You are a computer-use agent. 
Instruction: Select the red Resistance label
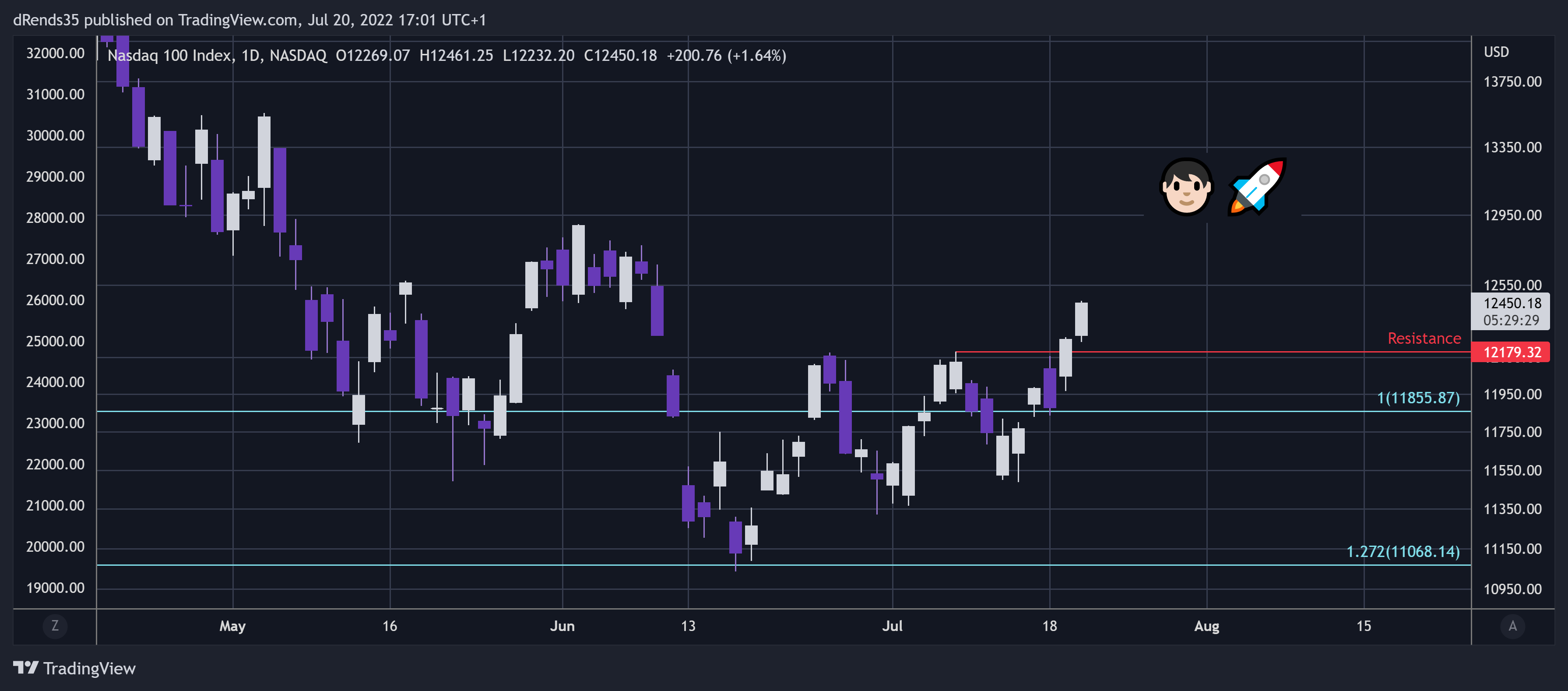[x=1424, y=338]
